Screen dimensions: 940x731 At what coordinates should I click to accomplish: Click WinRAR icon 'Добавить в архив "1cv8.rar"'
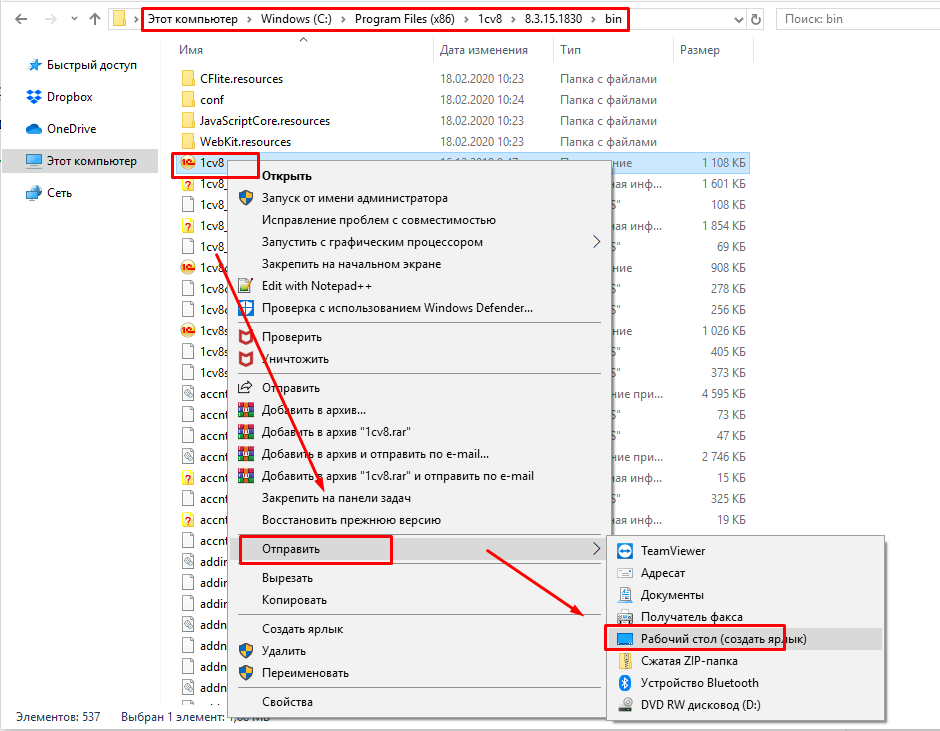tap(246, 432)
